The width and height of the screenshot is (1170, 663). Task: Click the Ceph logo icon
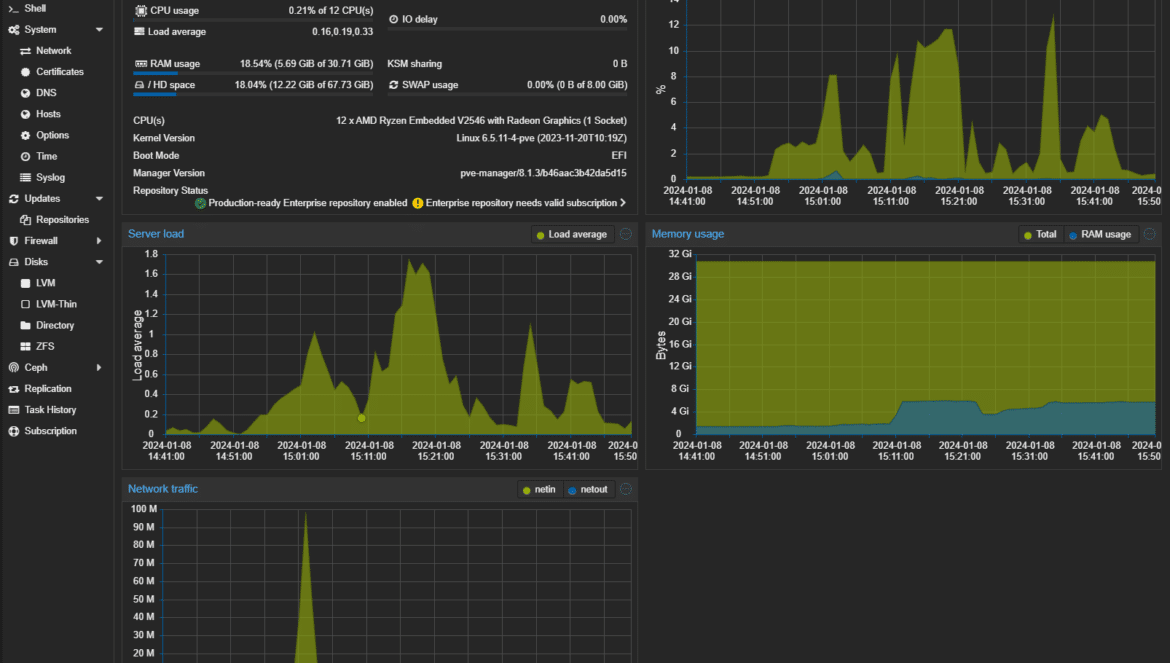point(13,368)
